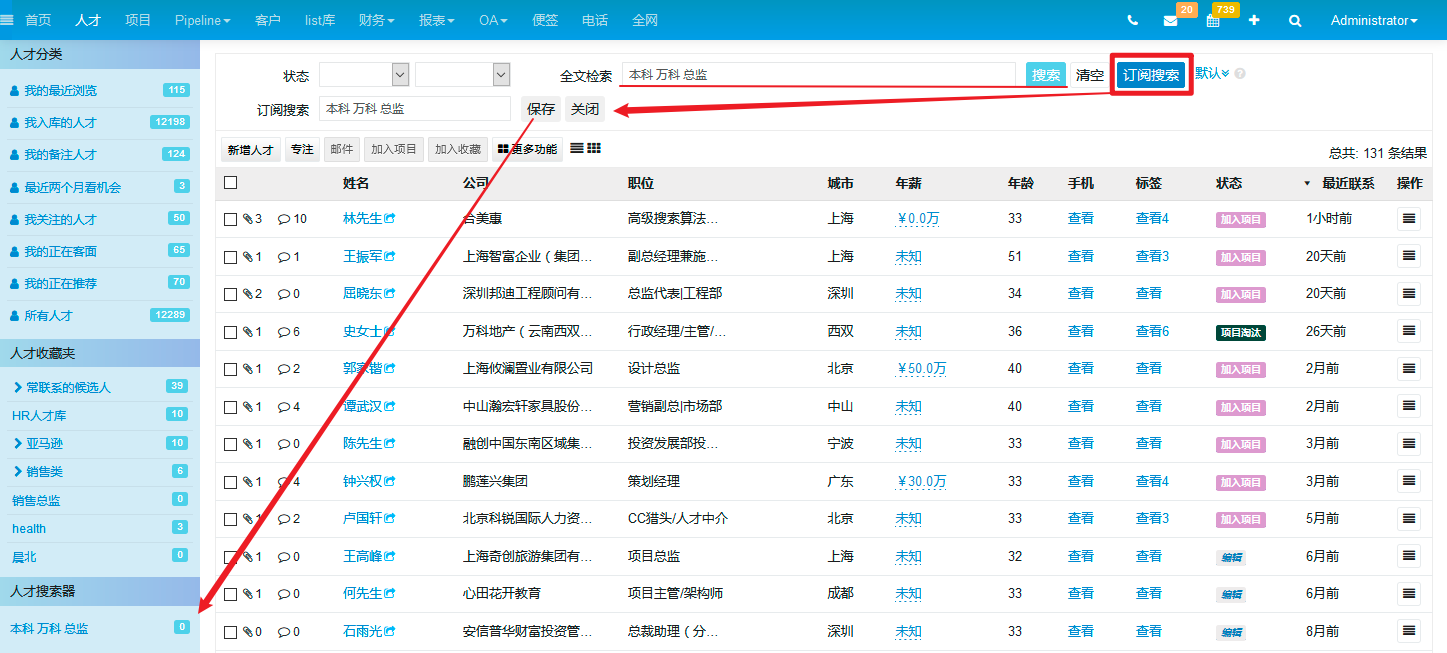Click the 最近联系 column sort arrow
Screen dimensions: 1447x653
coord(1306,184)
